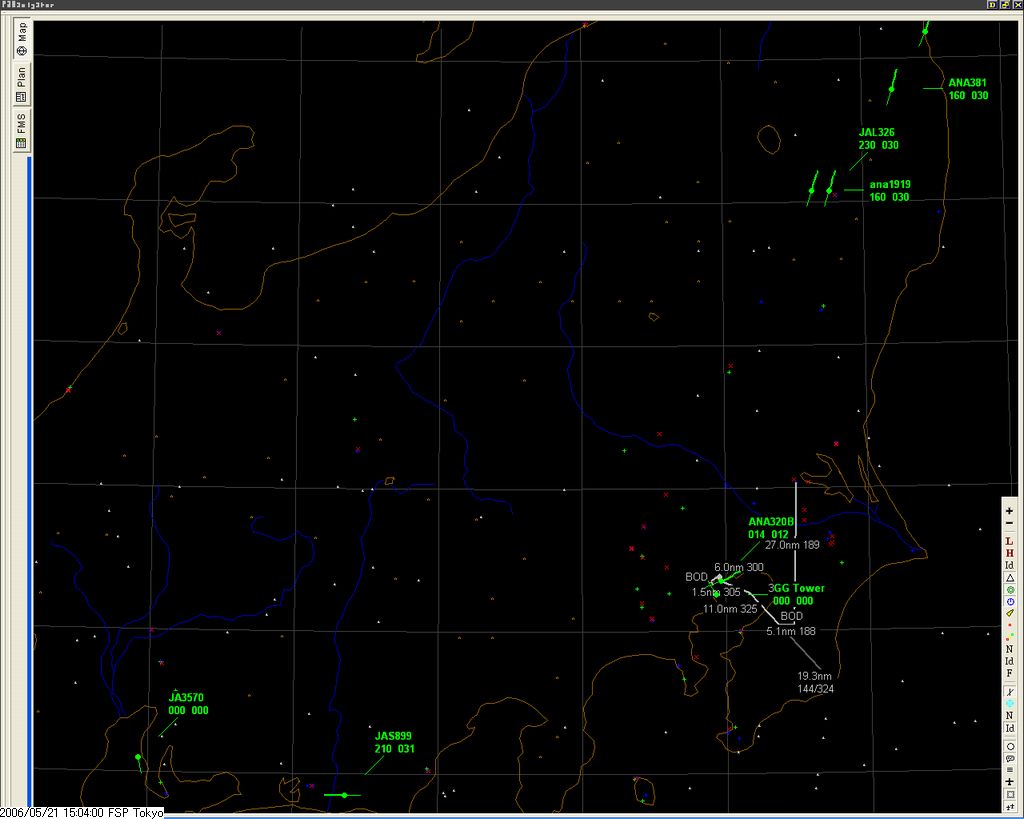Toggle the green circle symbol button
Viewport: 1024px width, 819px height.
[x=1010, y=589]
